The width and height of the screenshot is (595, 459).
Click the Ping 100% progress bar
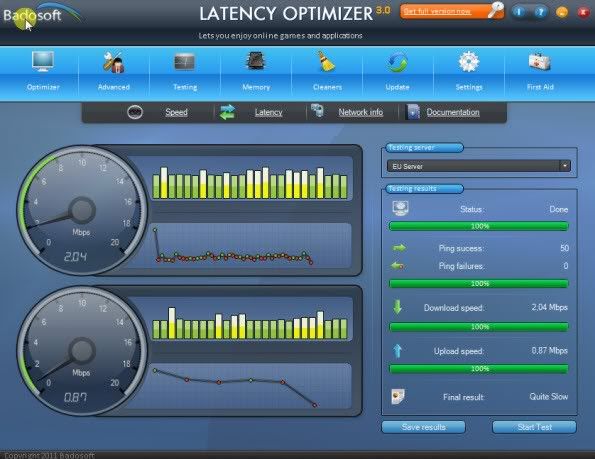tap(479, 283)
